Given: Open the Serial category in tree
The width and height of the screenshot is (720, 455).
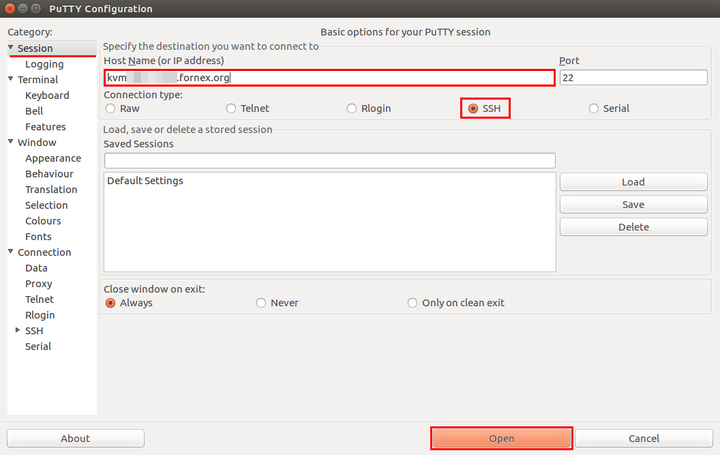Looking at the screenshot, I should pyautogui.click(x=38, y=347).
